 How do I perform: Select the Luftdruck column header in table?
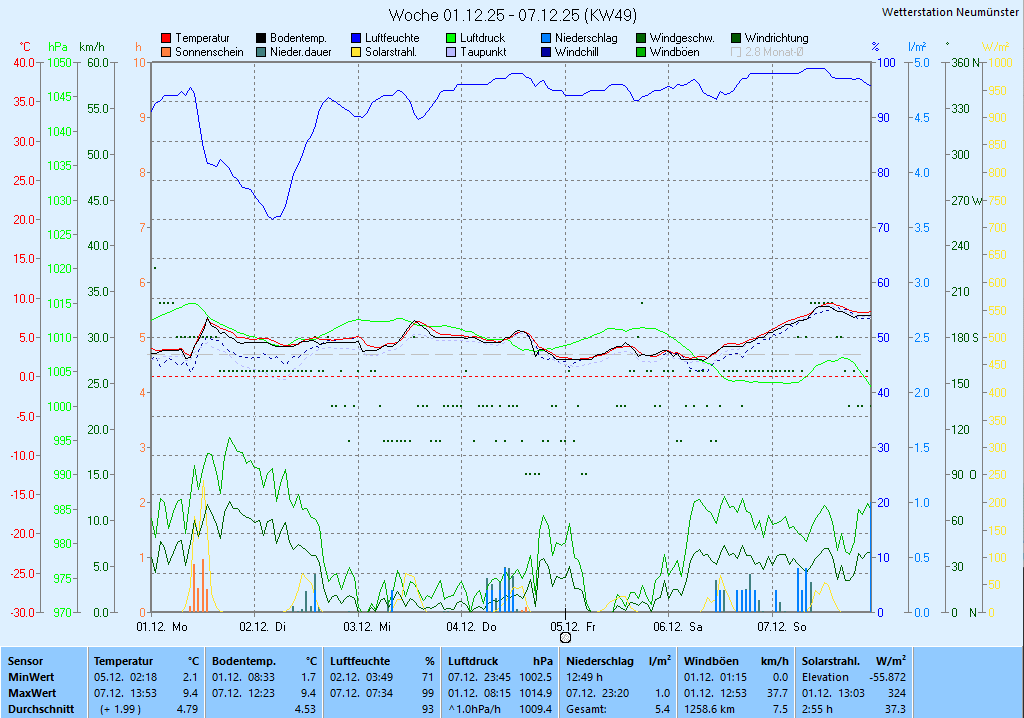click(472, 661)
